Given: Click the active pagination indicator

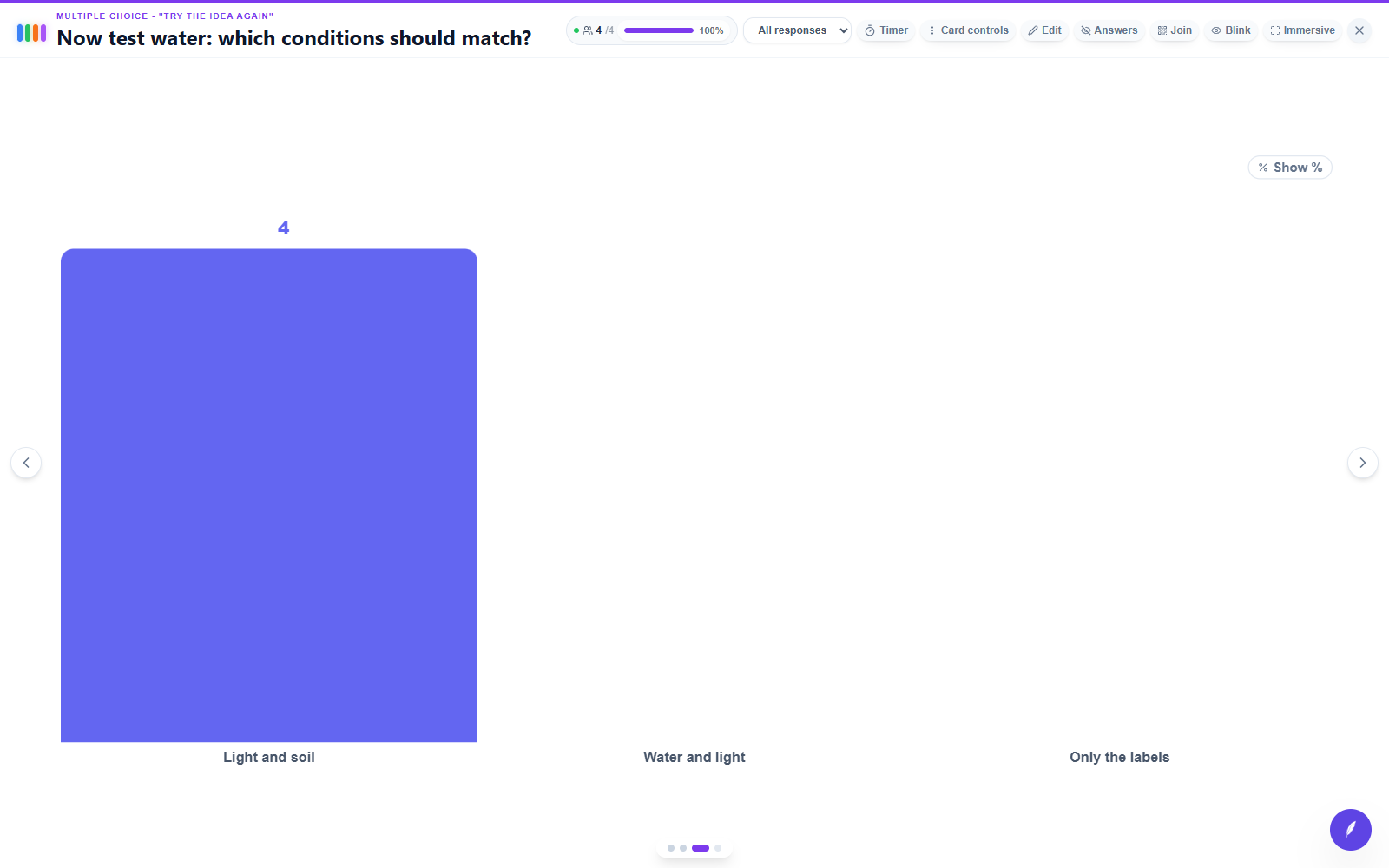Looking at the screenshot, I should [701, 848].
